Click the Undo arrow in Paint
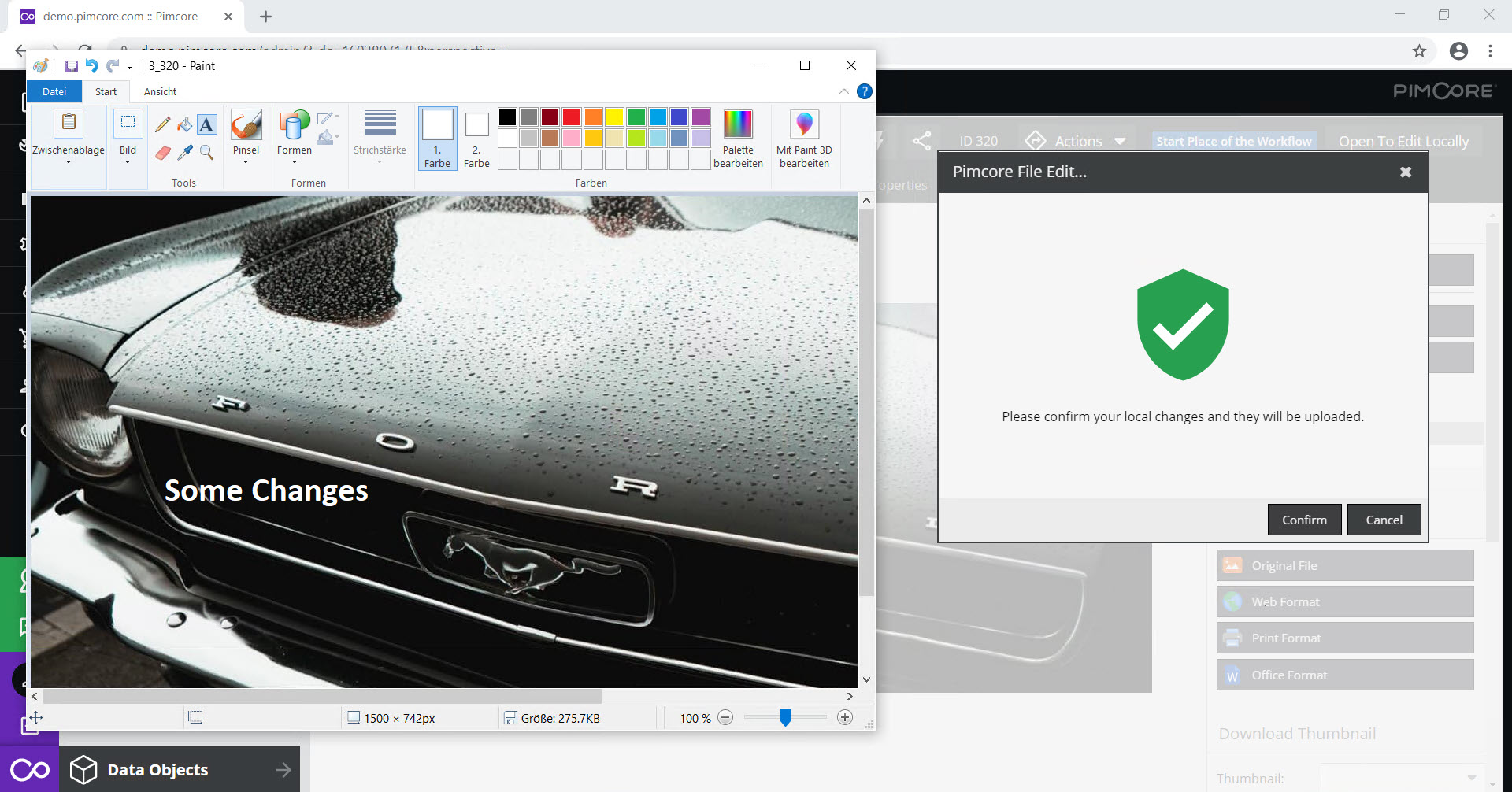Viewport: 1512px width, 792px height. pos(92,66)
